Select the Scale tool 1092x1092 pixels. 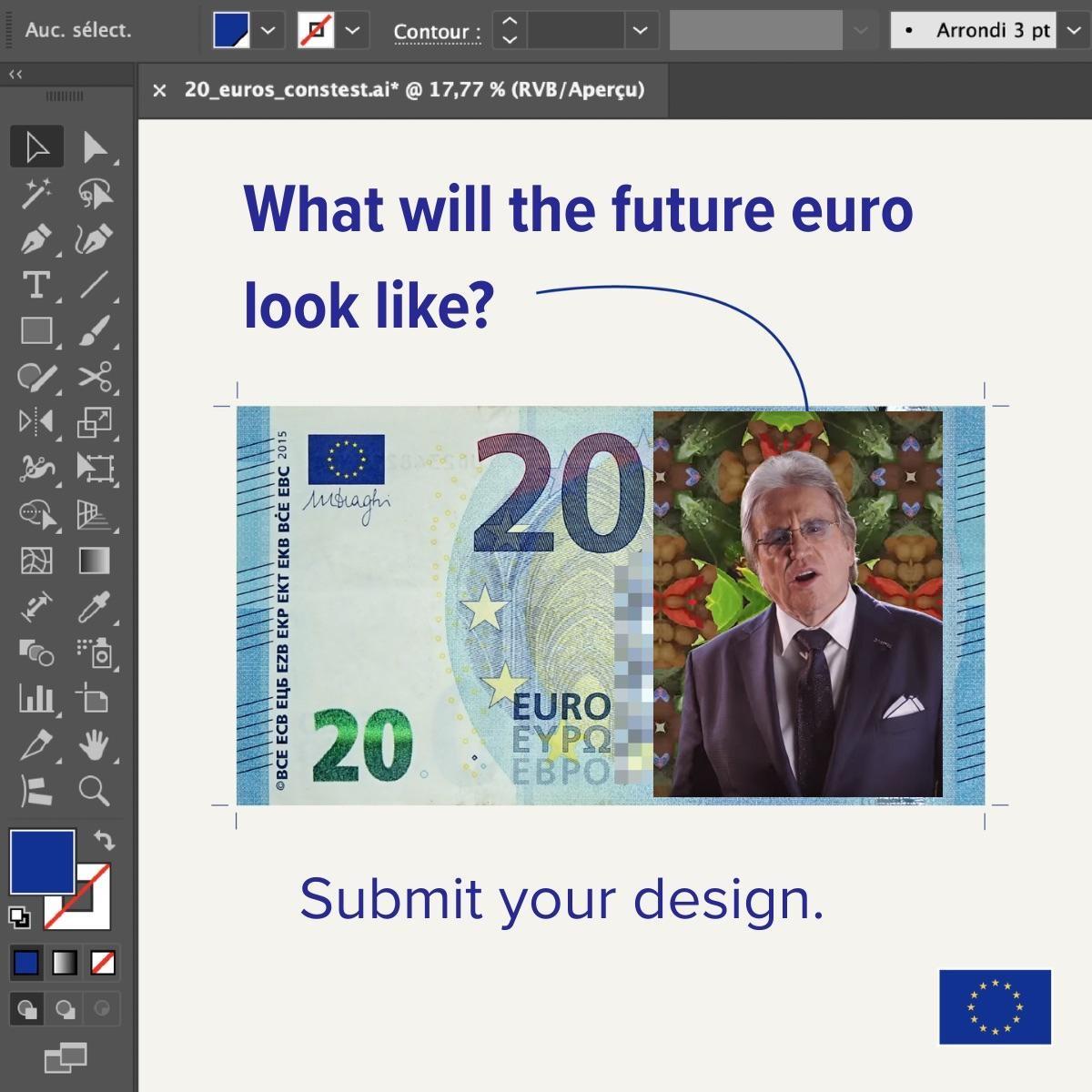94,421
